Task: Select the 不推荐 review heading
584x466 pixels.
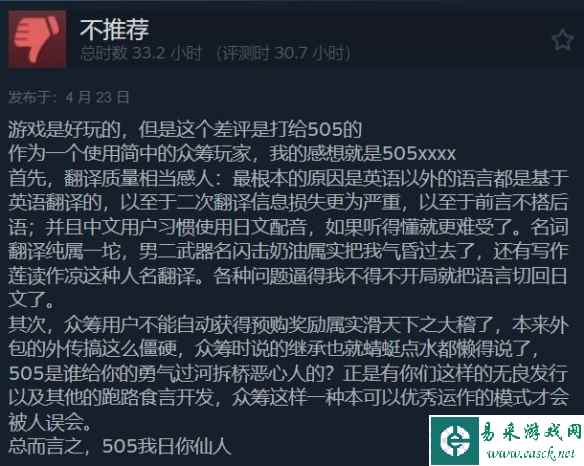Action: click(x=114, y=29)
